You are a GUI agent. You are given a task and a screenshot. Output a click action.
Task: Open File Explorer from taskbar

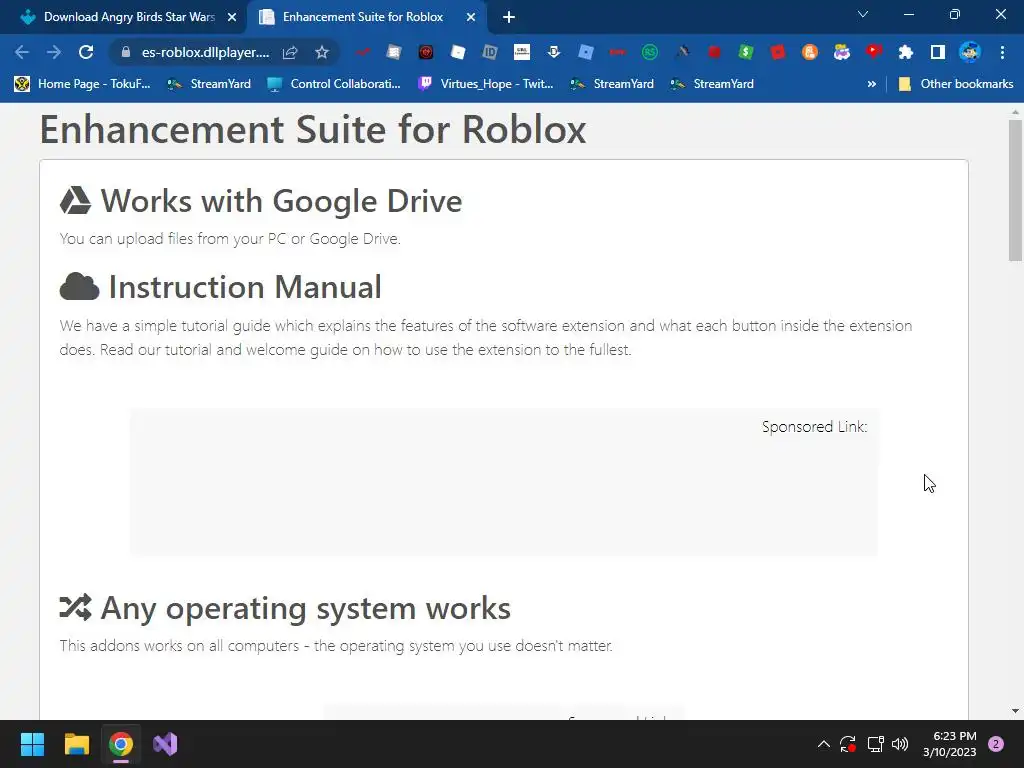[x=76, y=744]
